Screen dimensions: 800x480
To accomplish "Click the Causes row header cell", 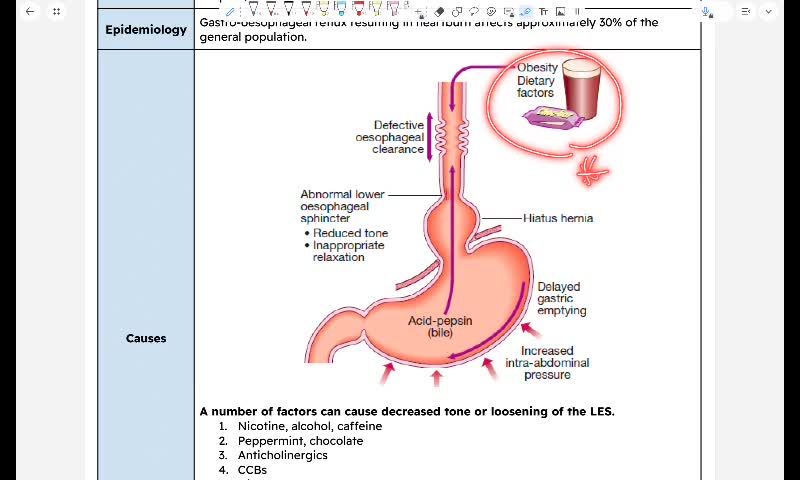I will coord(146,338).
